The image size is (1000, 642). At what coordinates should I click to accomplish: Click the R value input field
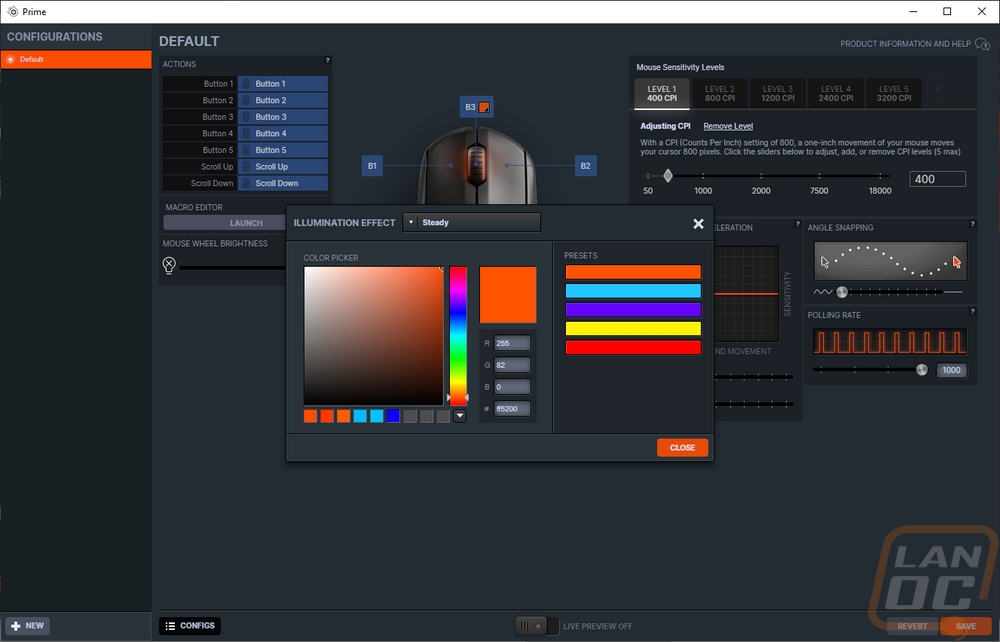pos(512,343)
